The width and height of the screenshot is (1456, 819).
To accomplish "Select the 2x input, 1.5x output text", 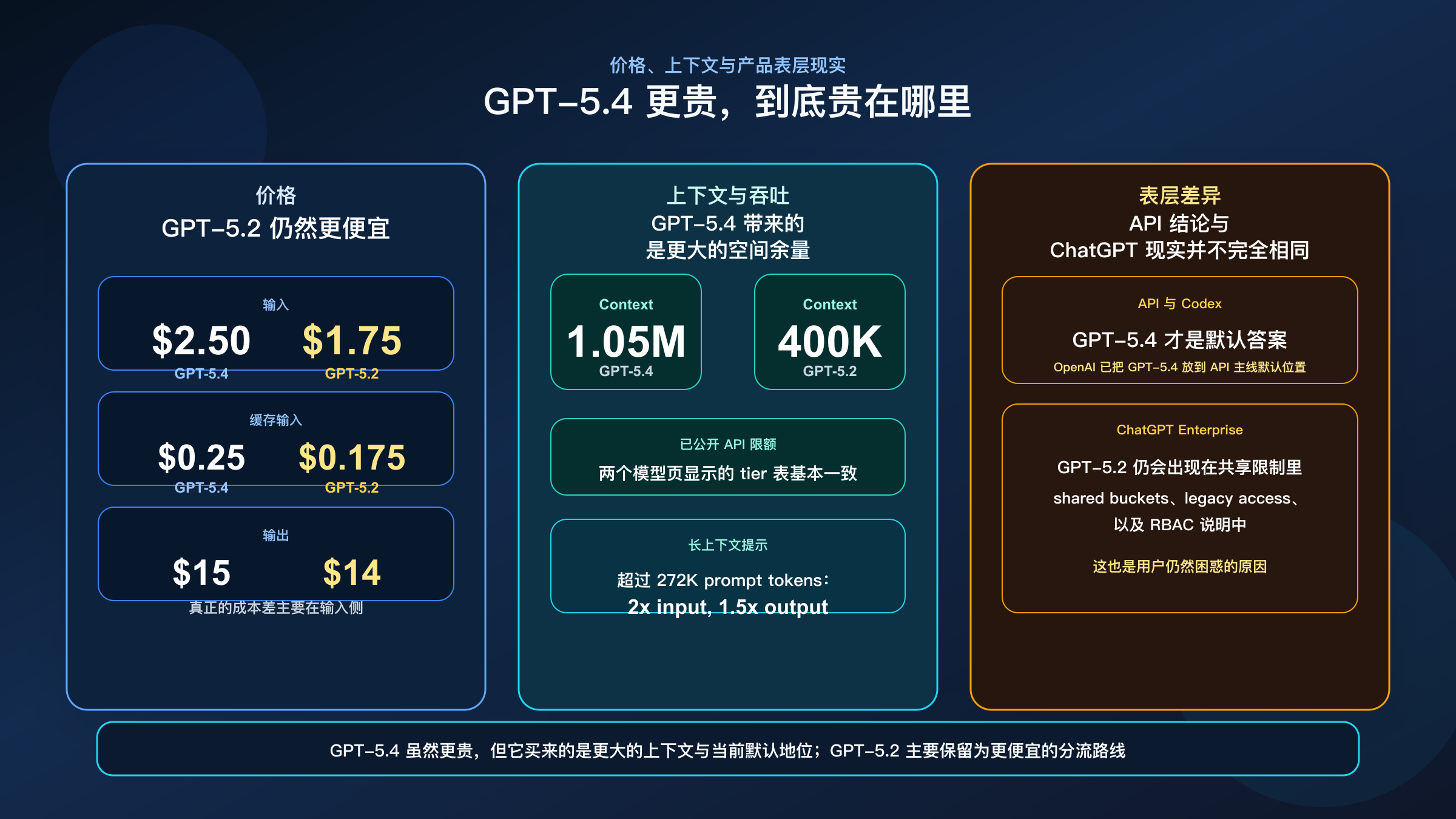I will (728, 606).
